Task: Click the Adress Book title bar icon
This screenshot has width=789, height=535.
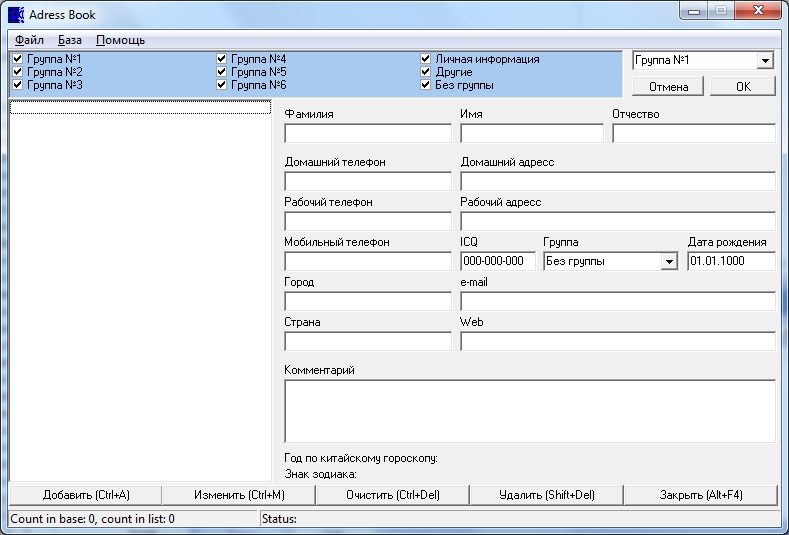Action: click(15, 15)
